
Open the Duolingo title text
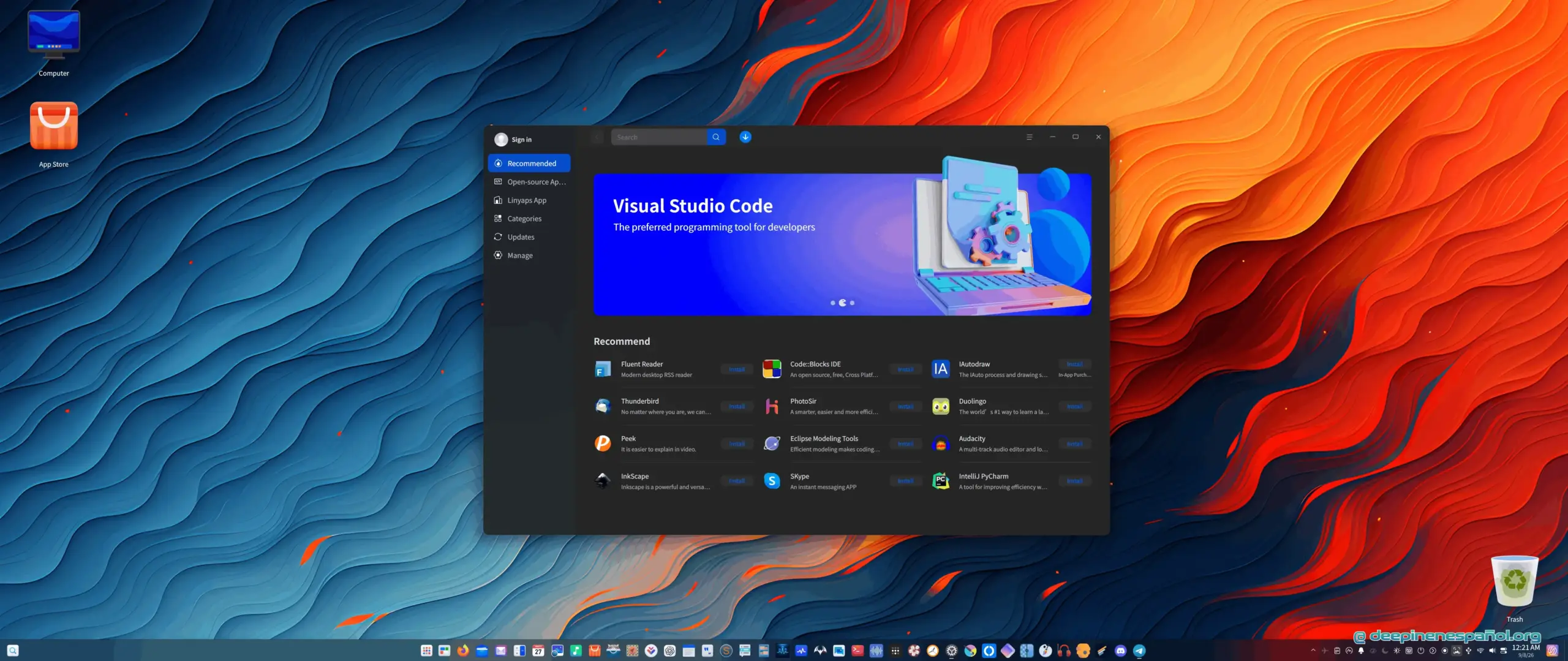(973, 401)
